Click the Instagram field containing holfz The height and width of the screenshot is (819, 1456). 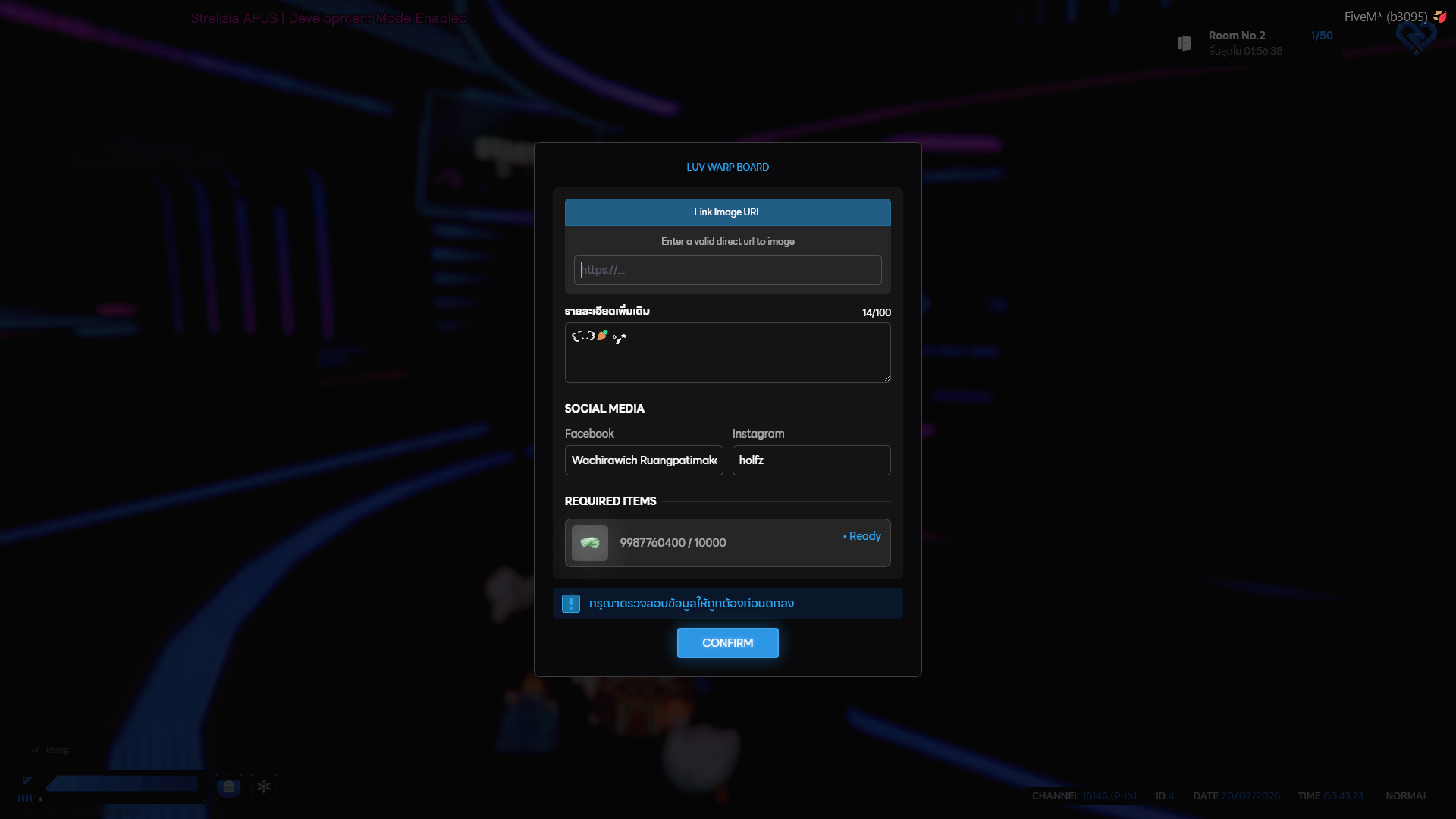811,460
